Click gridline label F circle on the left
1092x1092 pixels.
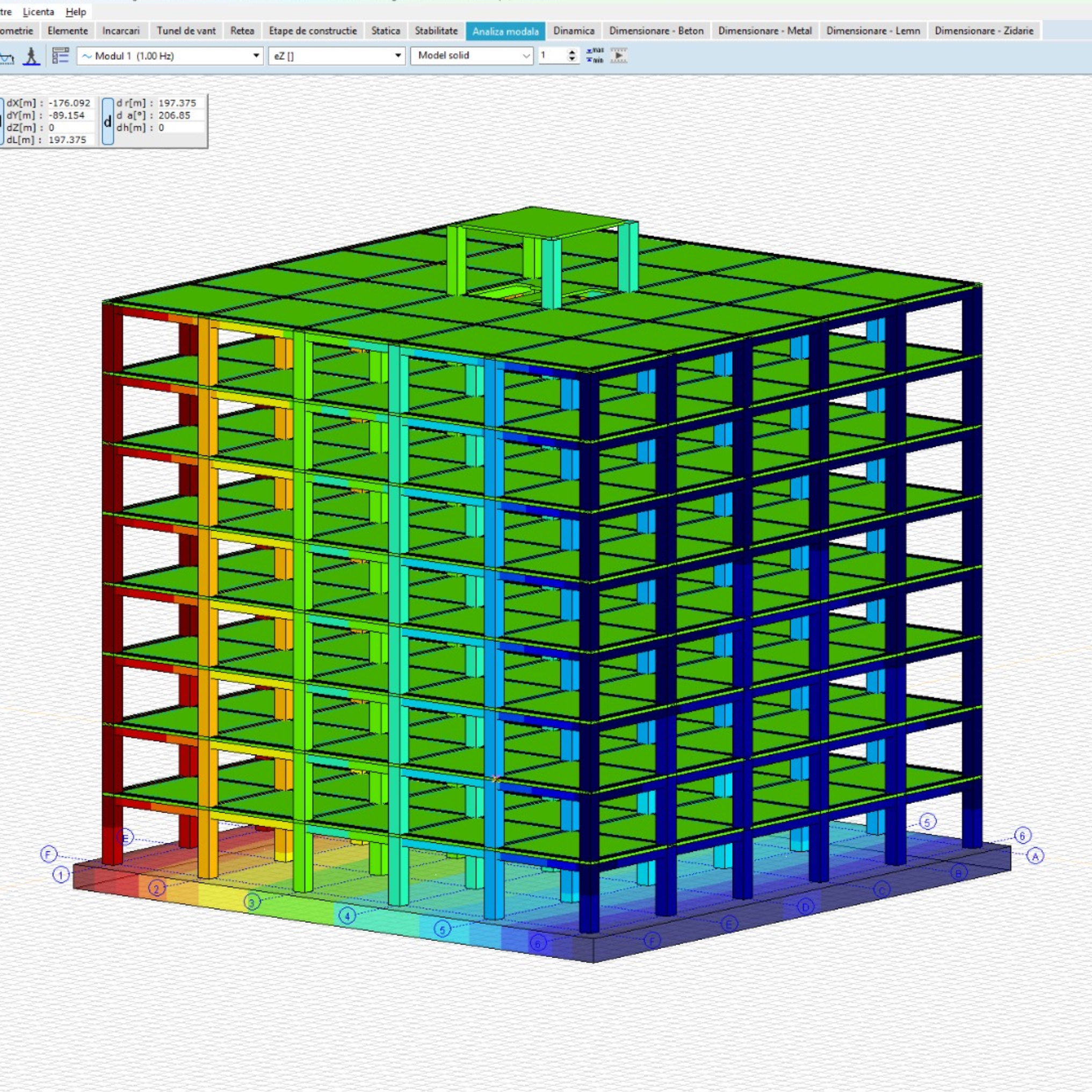click(x=48, y=854)
